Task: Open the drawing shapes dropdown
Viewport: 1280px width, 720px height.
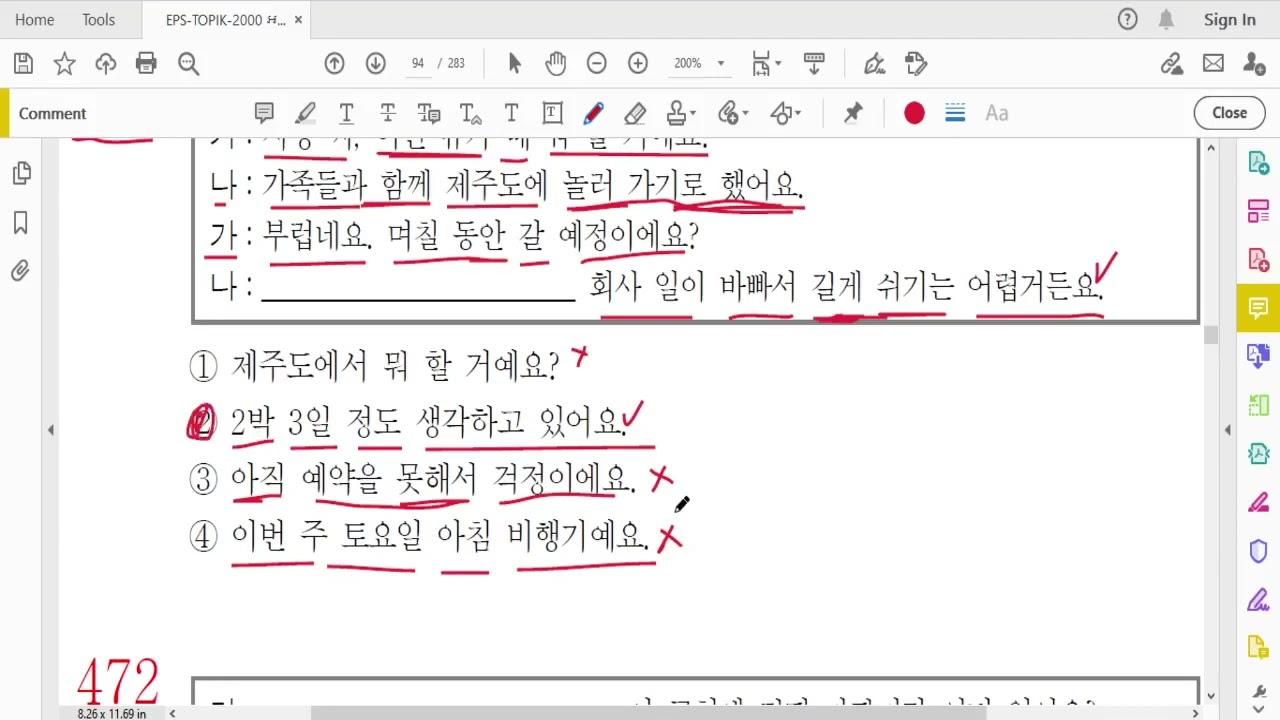Action: pyautogui.click(x=786, y=113)
